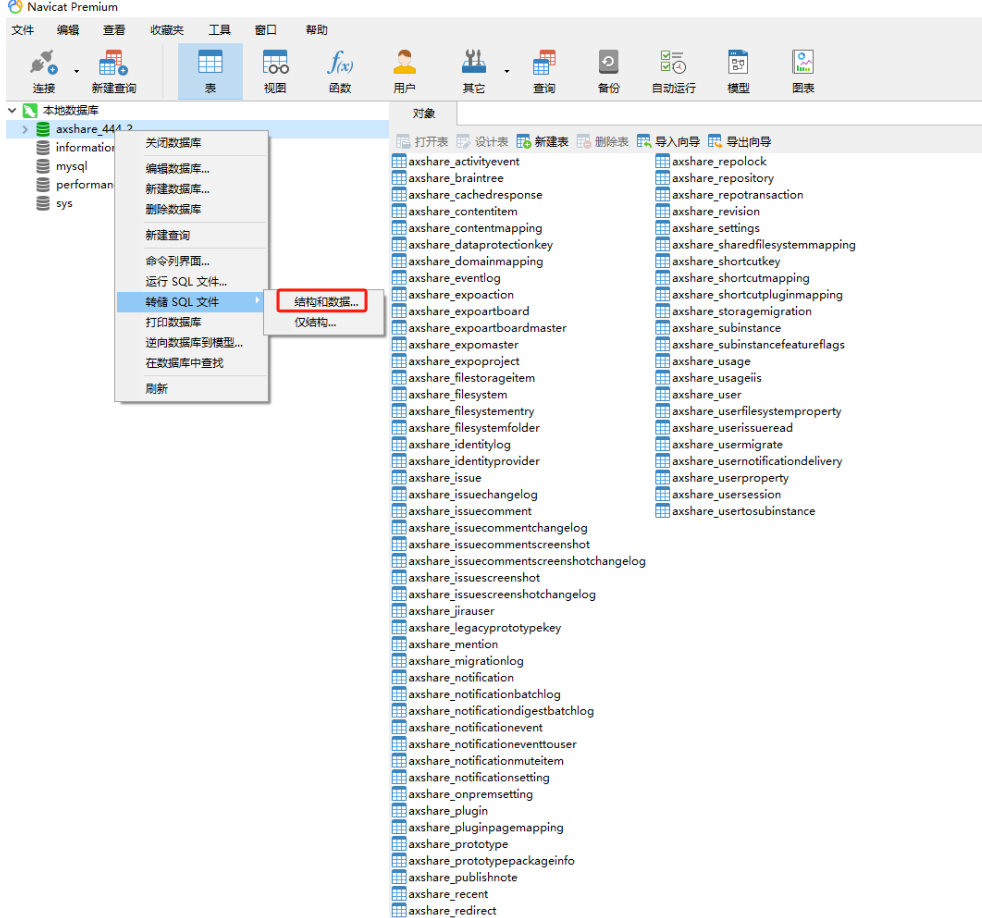Click the 本地数据库 connection icon
The image size is (982, 918).
click(x=29, y=111)
